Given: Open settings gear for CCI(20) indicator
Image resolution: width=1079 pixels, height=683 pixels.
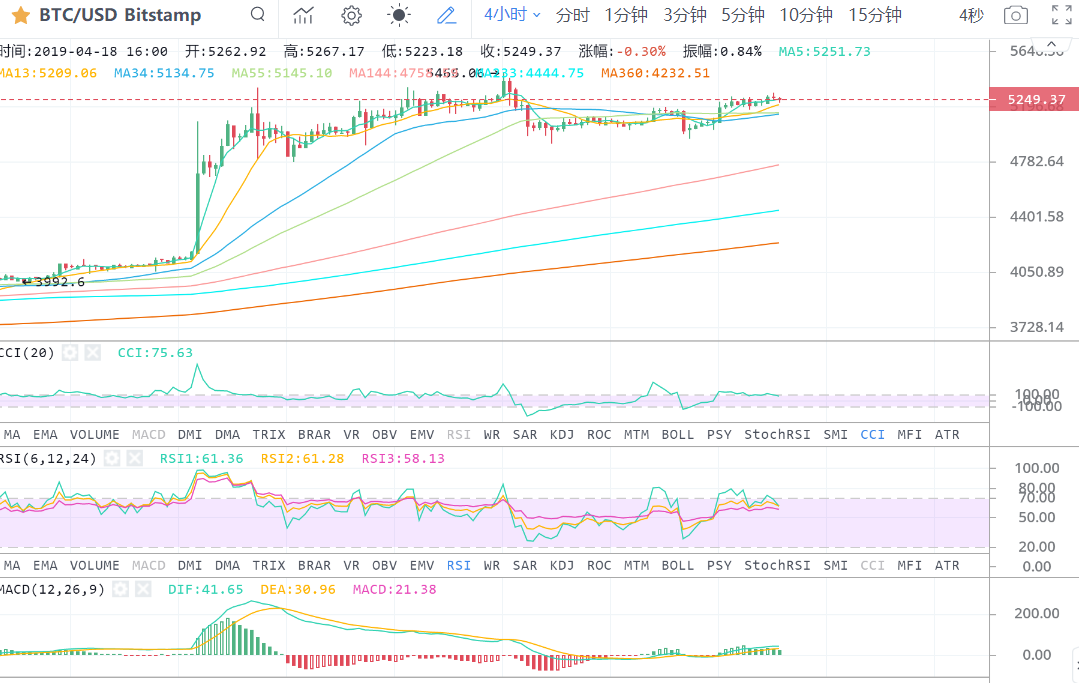Looking at the screenshot, I should tap(70, 353).
